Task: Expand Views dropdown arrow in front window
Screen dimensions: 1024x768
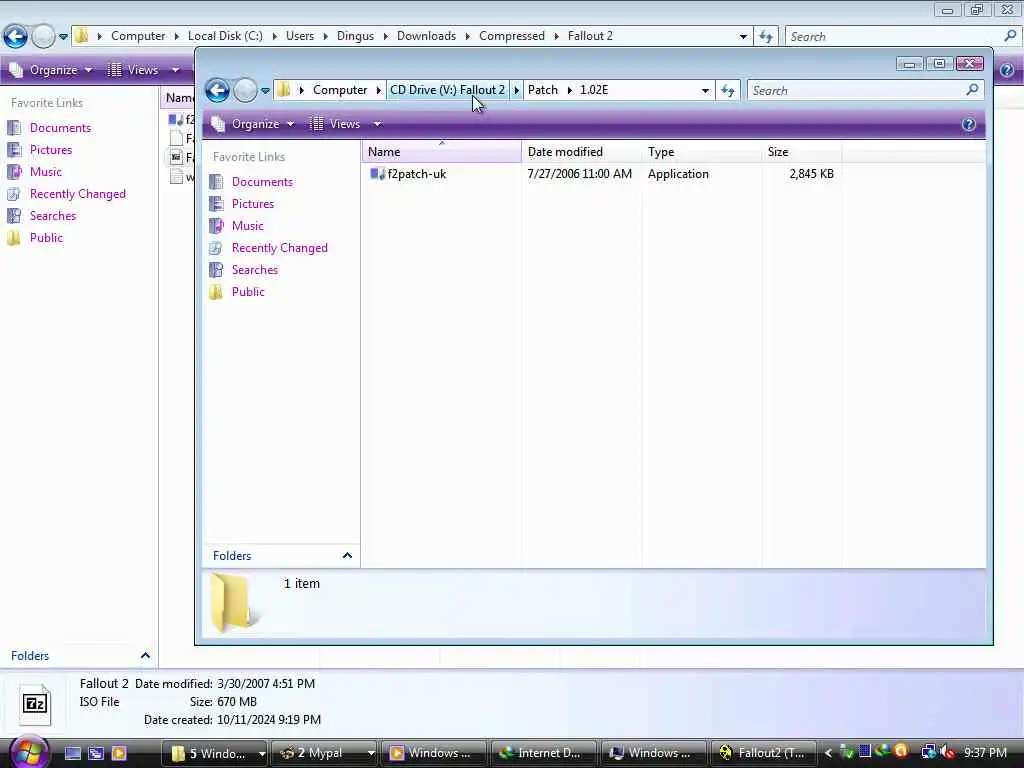Action: (377, 124)
